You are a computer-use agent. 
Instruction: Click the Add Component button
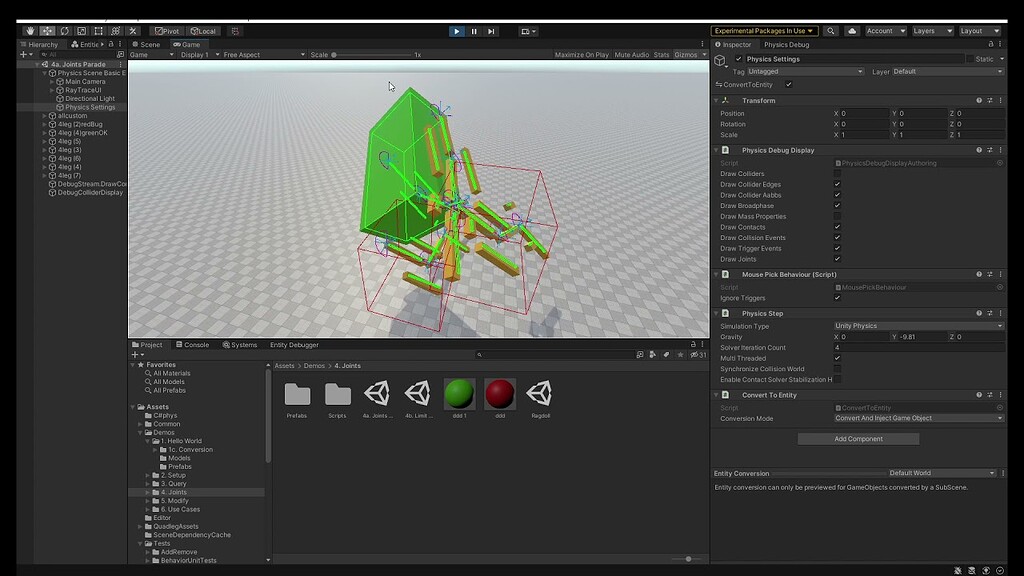pyautogui.click(x=857, y=438)
